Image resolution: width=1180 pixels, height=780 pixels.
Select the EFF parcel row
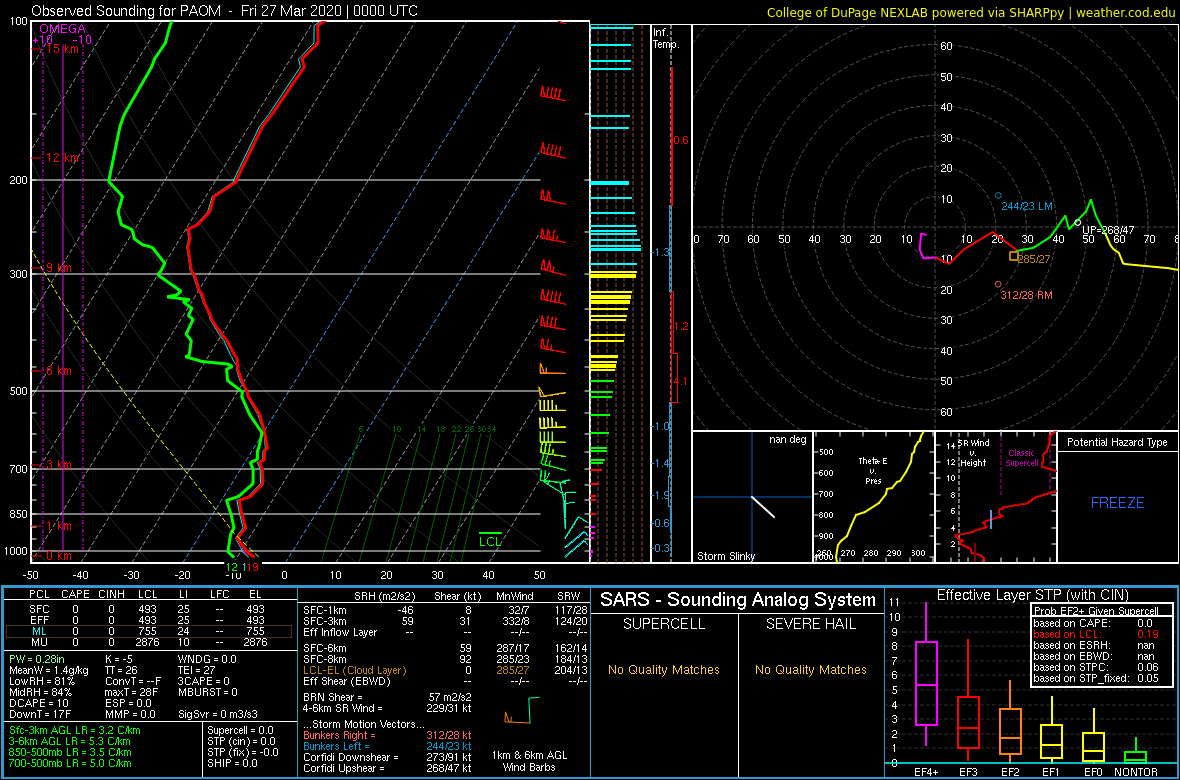click(x=149, y=620)
